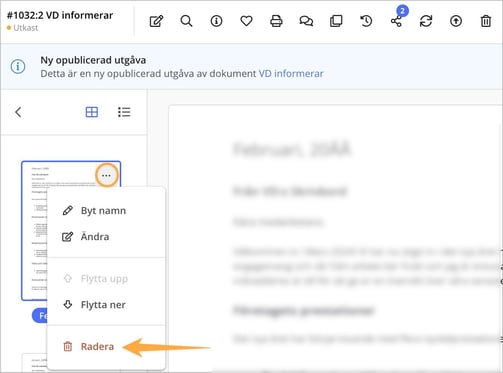Delete the document with the toolbar trash icon
Screen dimensions: 503x373
coord(486,21)
